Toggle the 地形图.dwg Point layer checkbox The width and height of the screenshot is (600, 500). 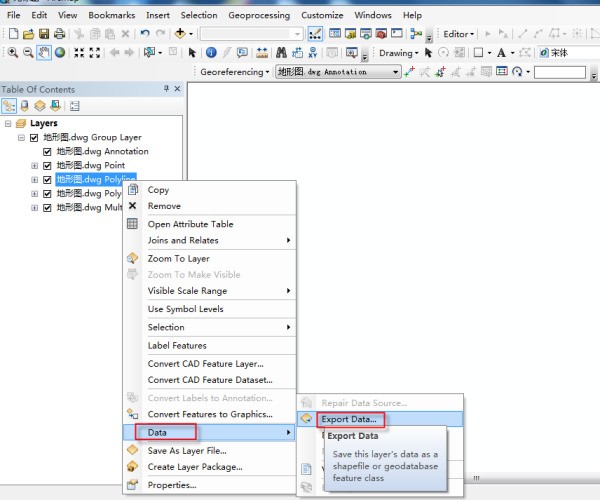(47, 166)
